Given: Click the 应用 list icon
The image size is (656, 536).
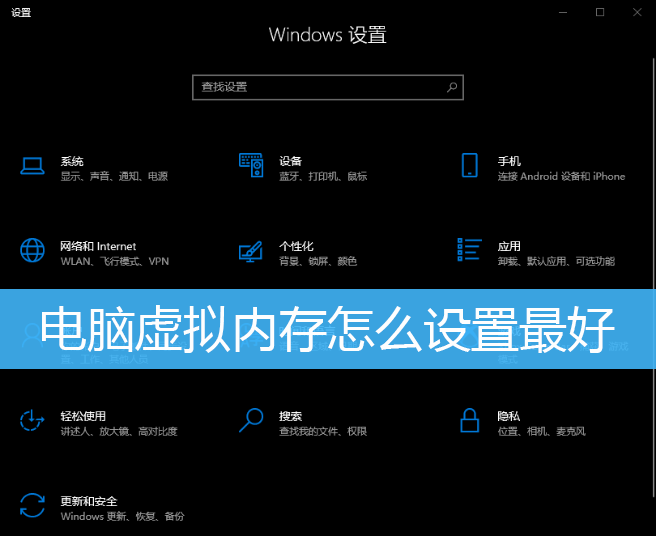Looking at the screenshot, I should [x=469, y=249].
